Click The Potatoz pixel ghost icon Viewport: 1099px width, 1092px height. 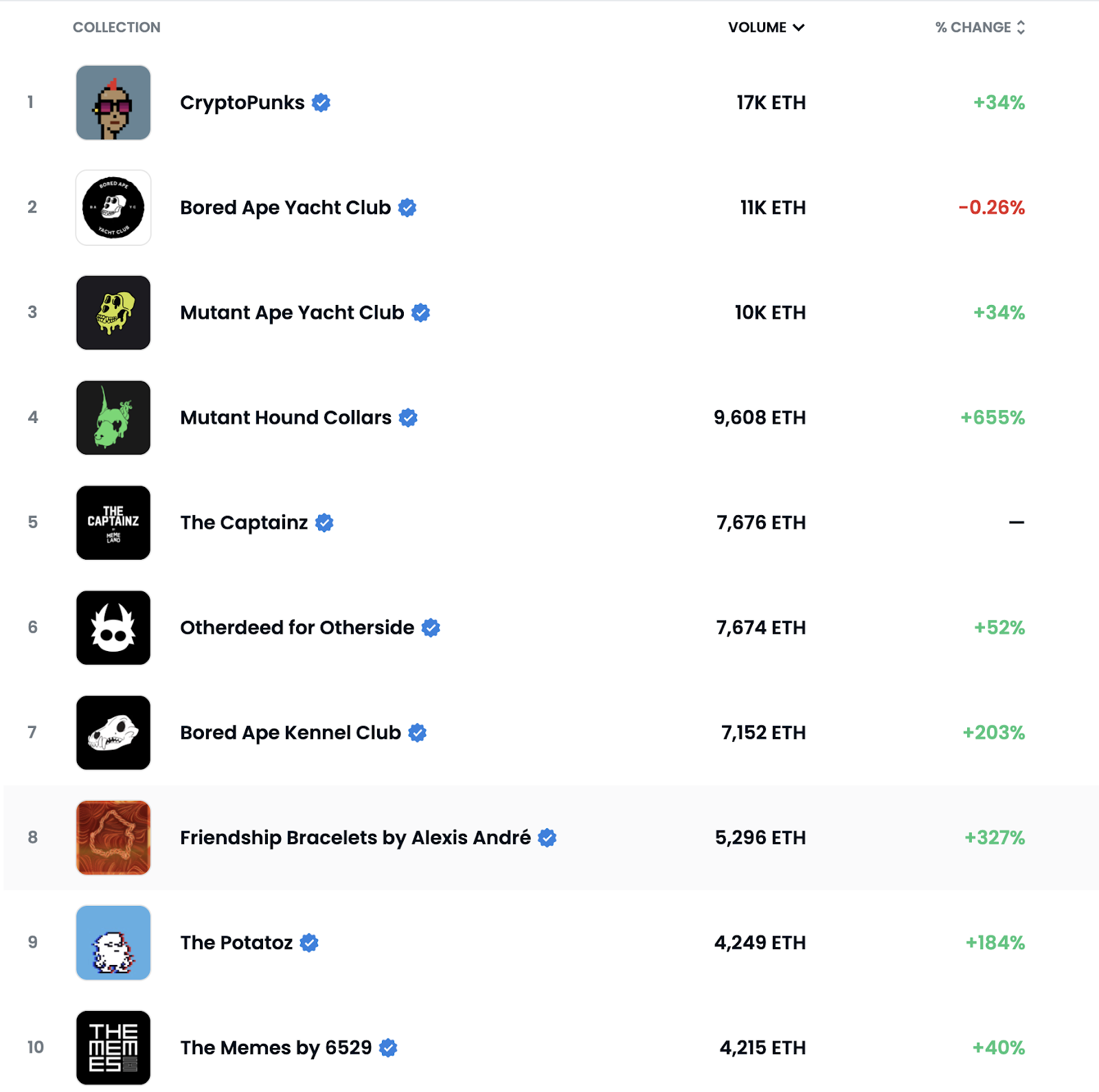point(113,943)
